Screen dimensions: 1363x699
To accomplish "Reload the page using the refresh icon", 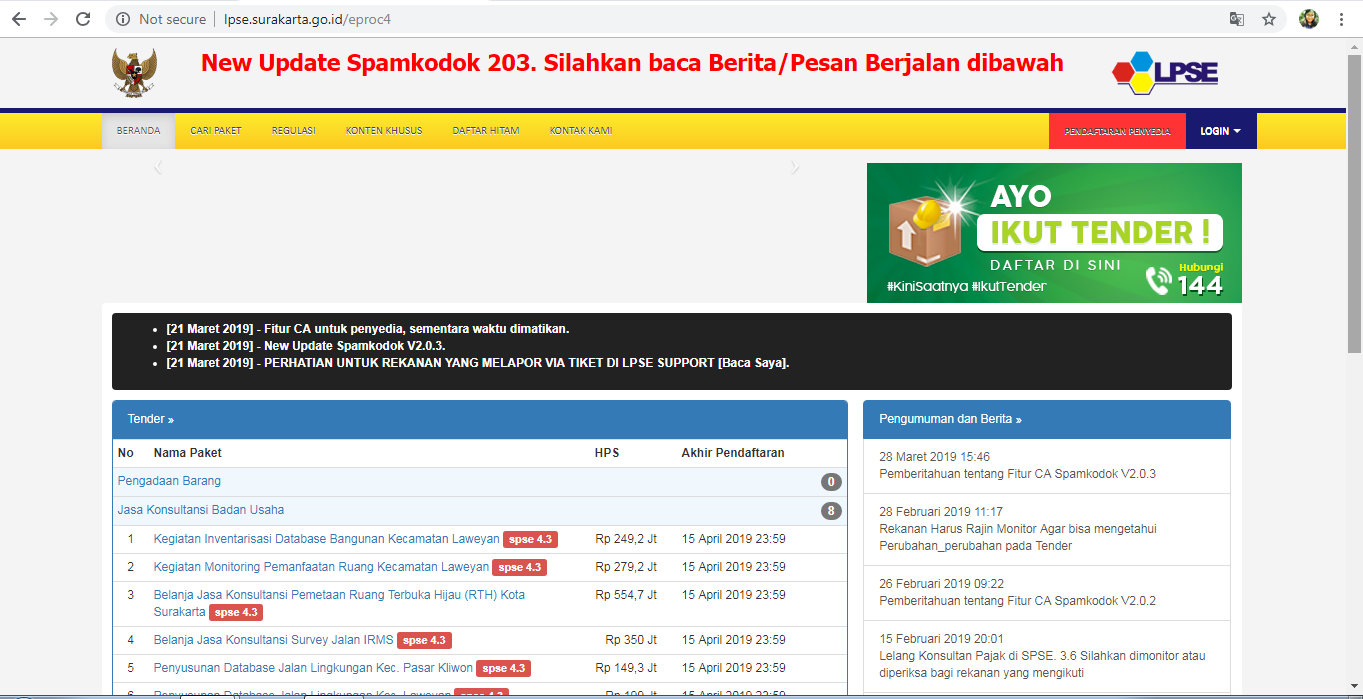I will click(83, 17).
